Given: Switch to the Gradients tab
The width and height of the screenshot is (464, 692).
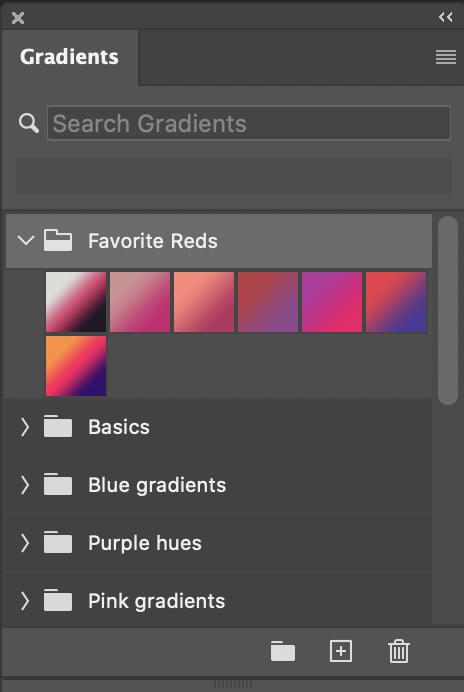Looking at the screenshot, I should click(69, 57).
